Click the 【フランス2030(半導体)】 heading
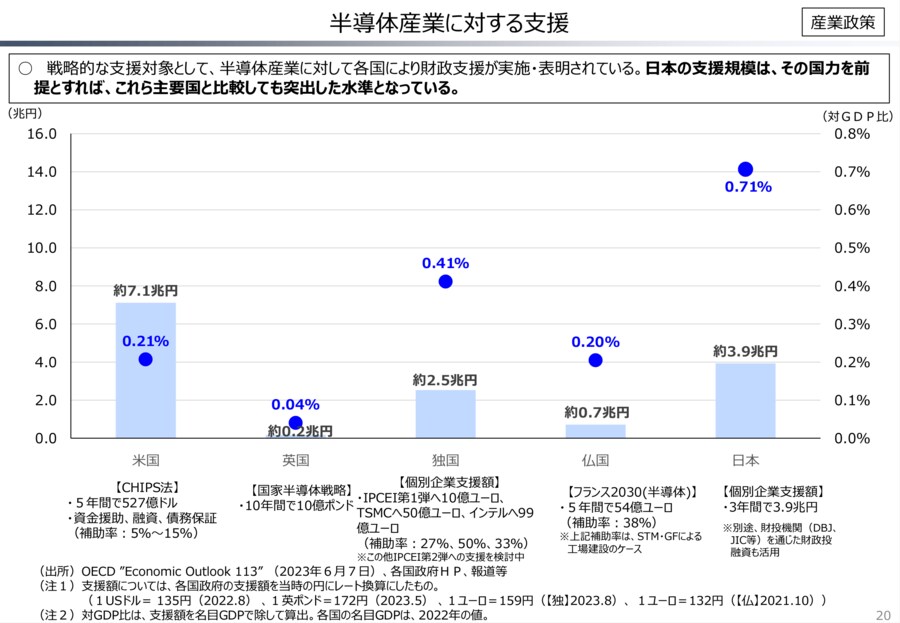The height and width of the screenshot is (623, 900). point(630,492)
